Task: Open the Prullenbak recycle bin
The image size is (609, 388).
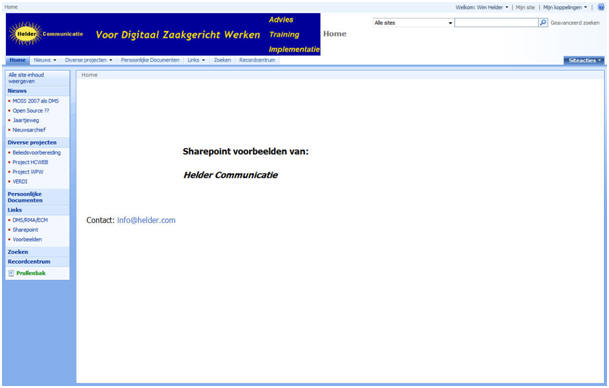Action: point(31,273)
